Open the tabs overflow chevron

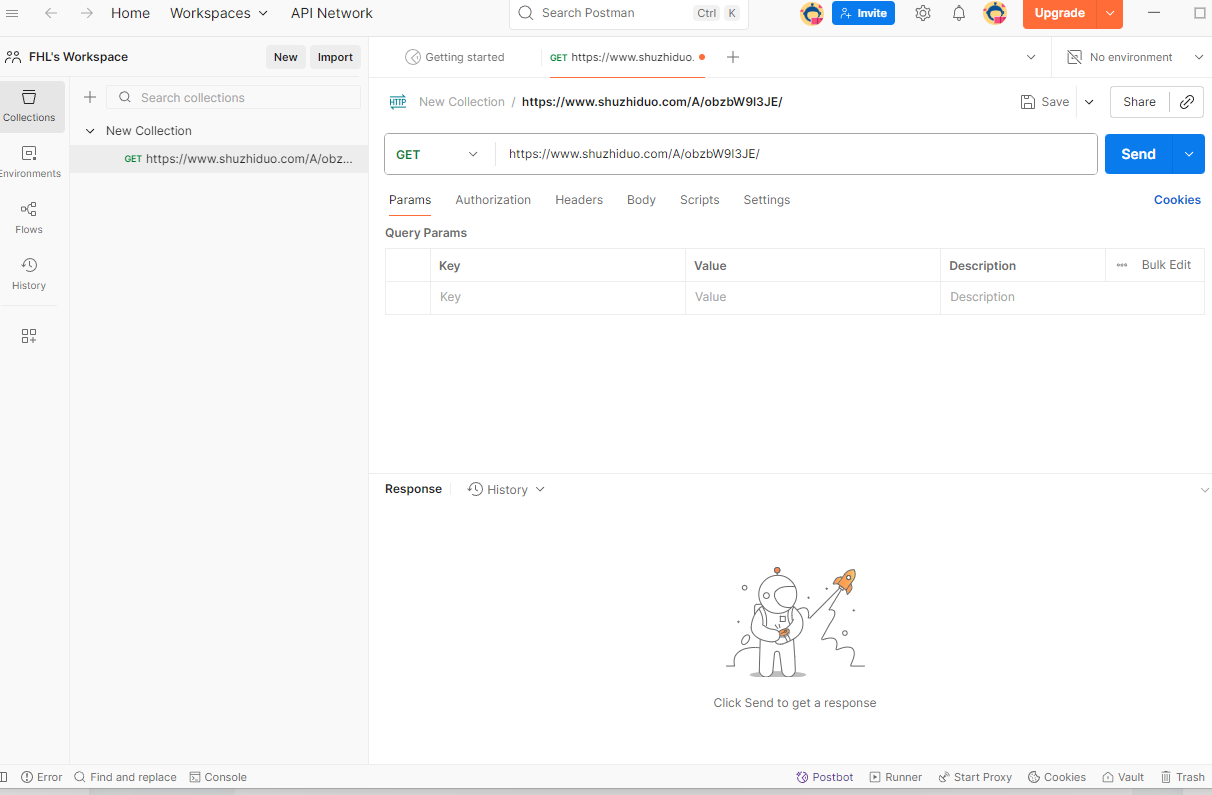(1031, 57)
